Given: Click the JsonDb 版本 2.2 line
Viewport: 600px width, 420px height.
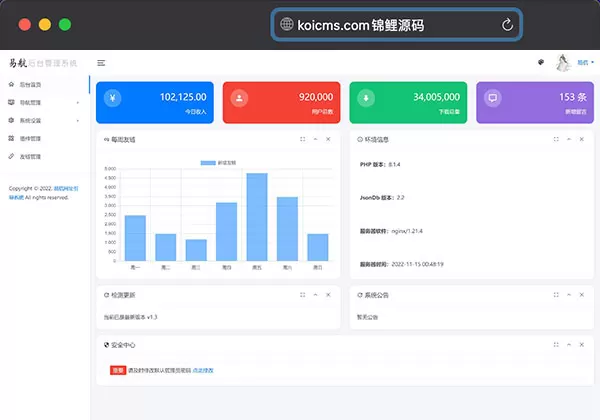Looking at the screenshot, I should click(x=382, y=198).
